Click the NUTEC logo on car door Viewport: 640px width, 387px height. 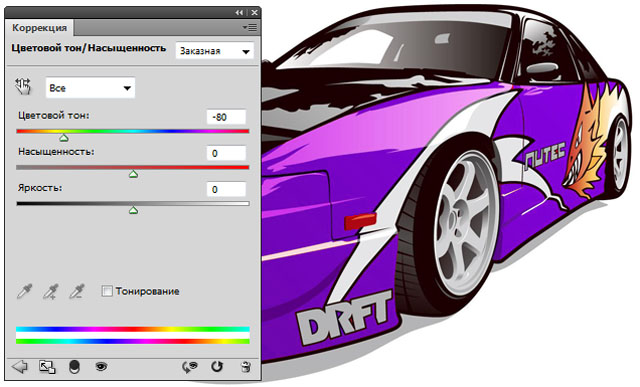544,156
